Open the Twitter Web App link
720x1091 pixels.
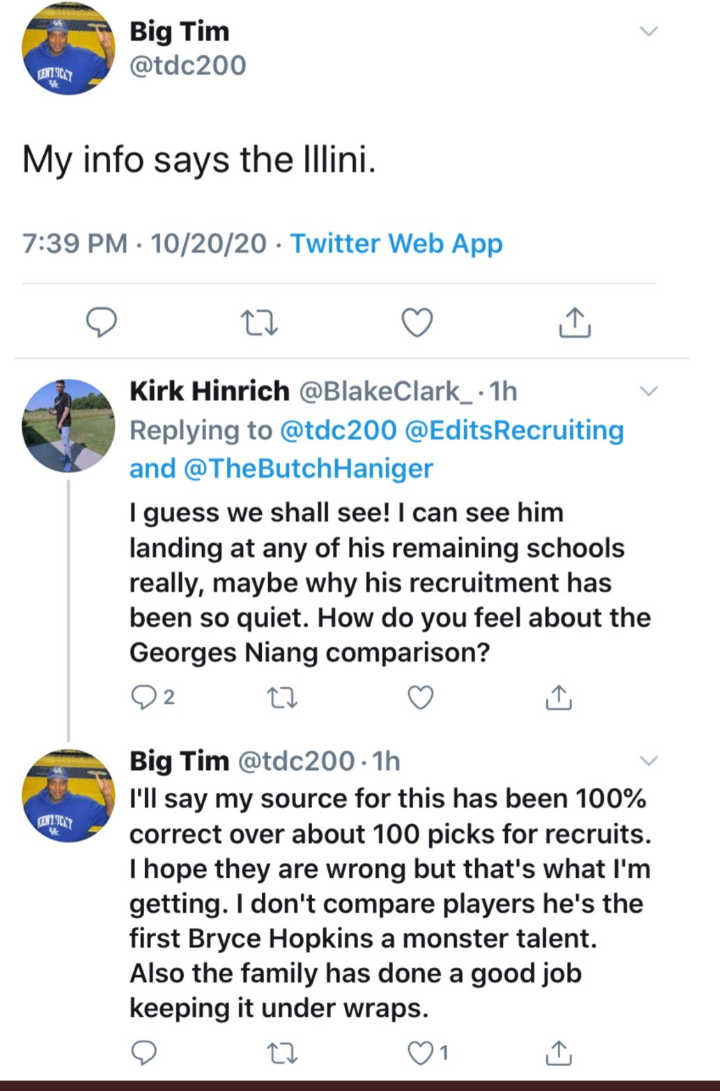396,243
